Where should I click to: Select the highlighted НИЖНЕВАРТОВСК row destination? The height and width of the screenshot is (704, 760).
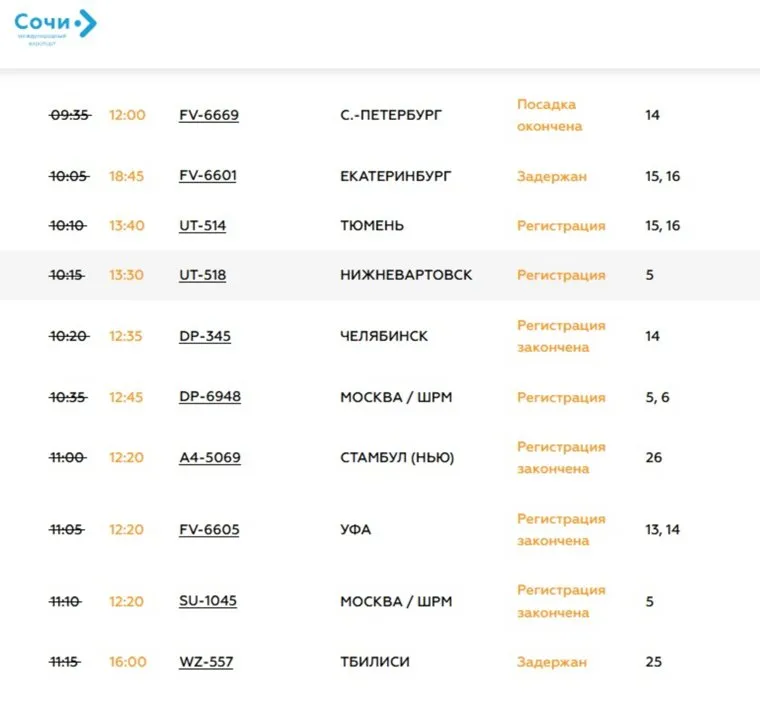pos(406,275)
